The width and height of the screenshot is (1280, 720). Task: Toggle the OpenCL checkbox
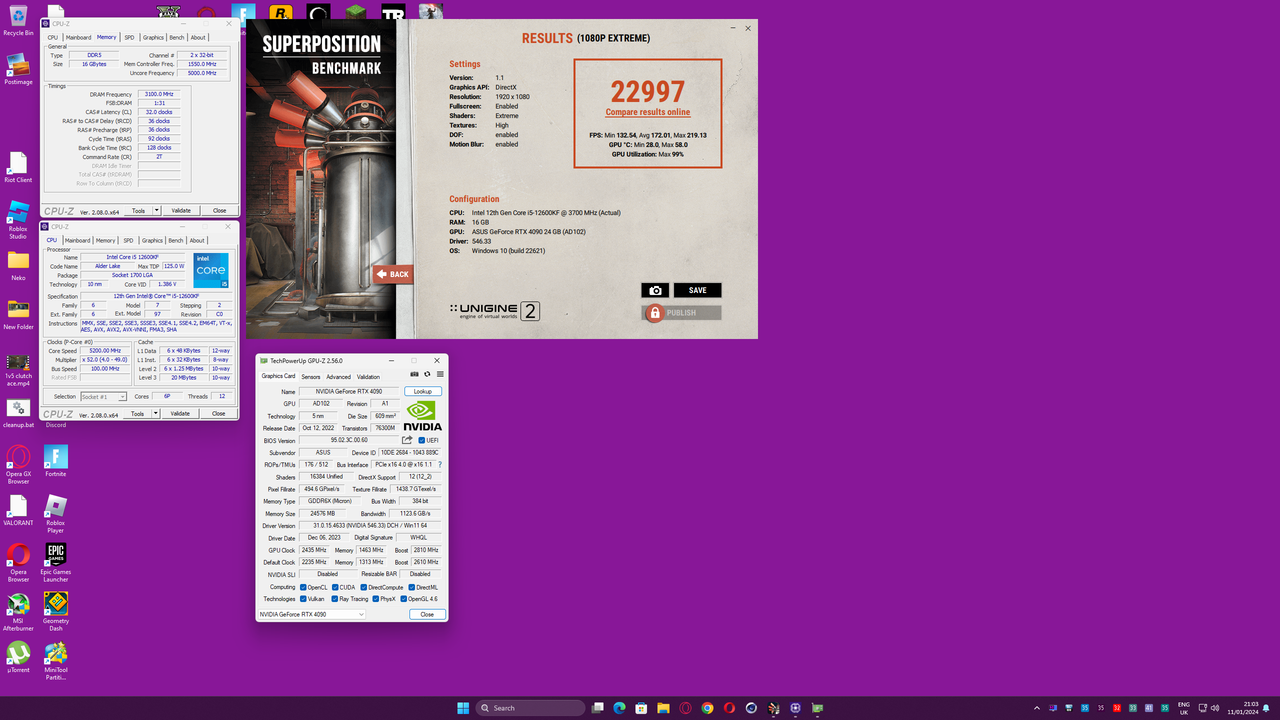(x=303, y=587)
